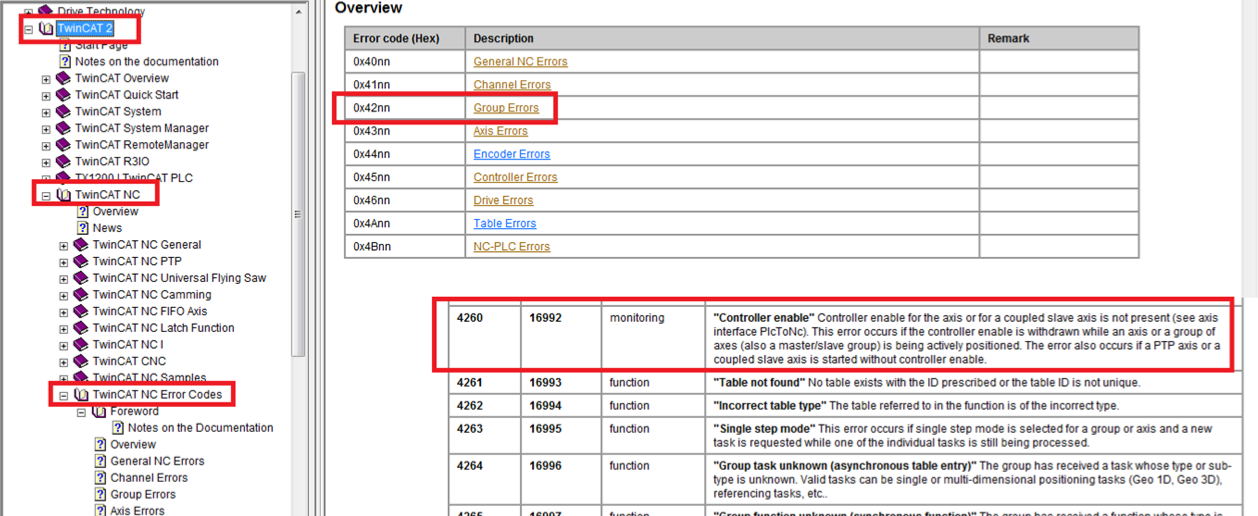Open the Group Errors topic icon in tree

(100, 494)
